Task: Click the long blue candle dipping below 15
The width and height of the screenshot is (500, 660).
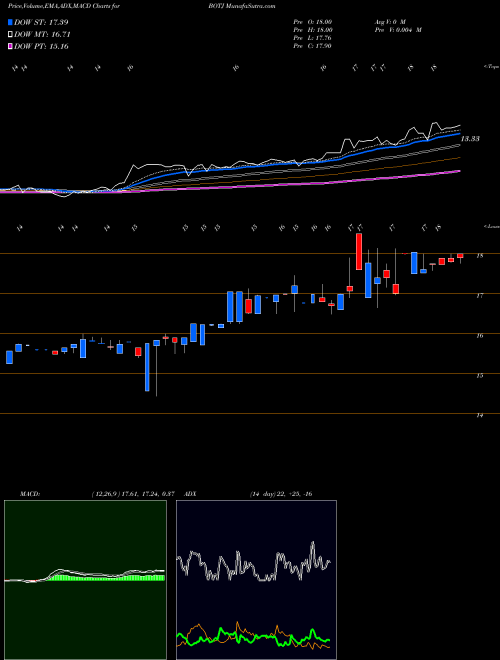Action: coord(147,367)
